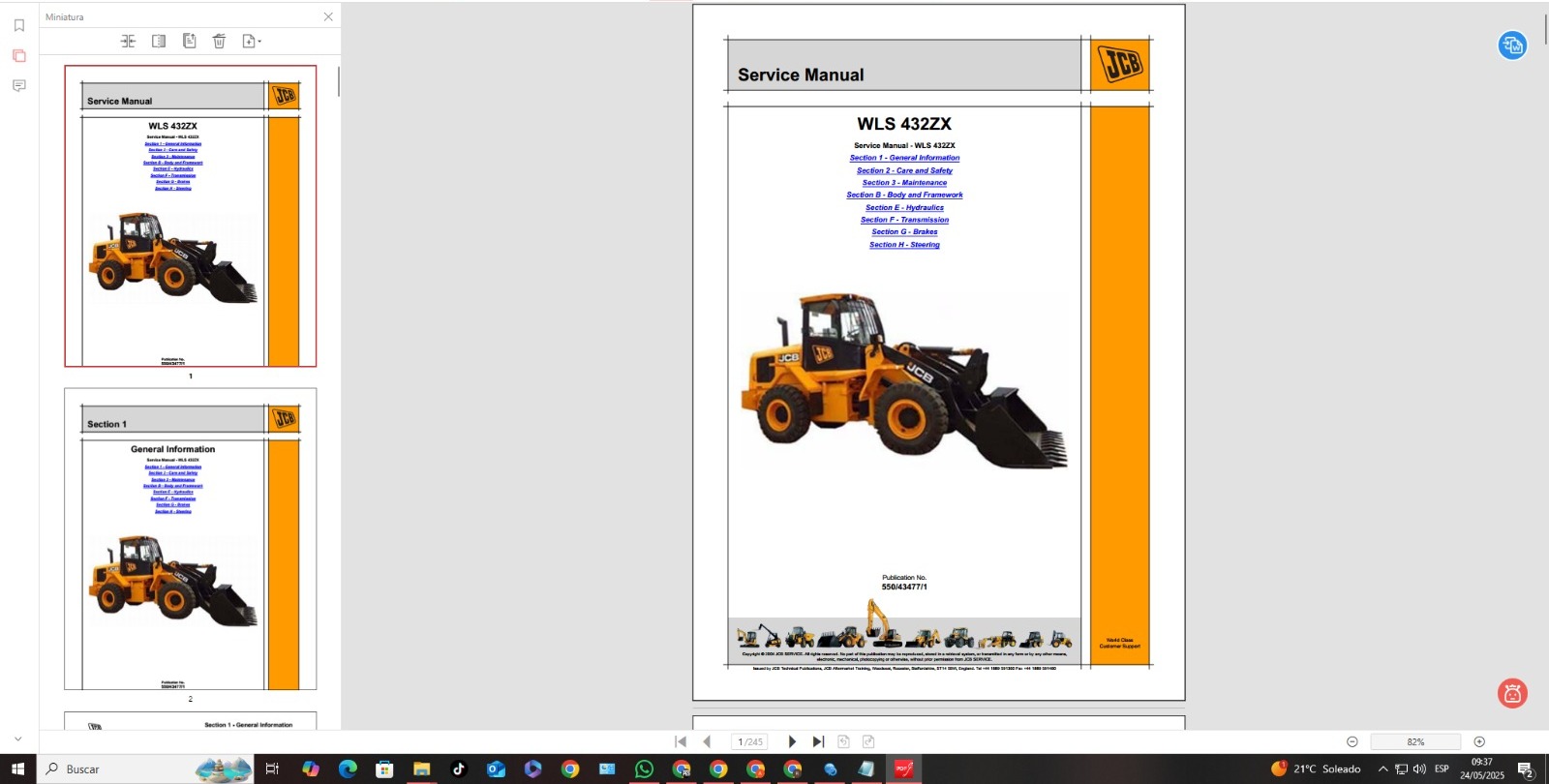1549x784 pixels.
Task: Switch to the red PDF app taskbar icon
Action: tap(903, 769)
